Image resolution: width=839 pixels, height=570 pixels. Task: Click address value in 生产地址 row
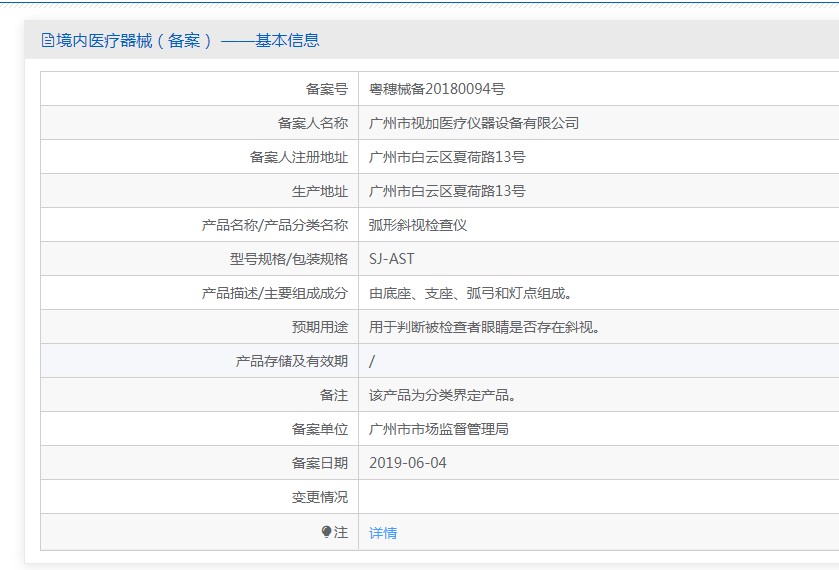[x=447, y=191]
